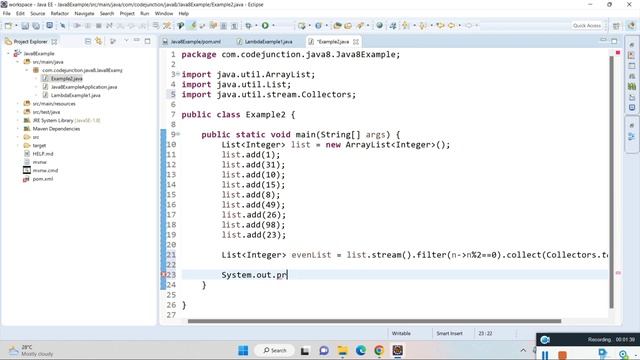The image size is (640, 360).
Task: Click the Open Perspective icon
Action: [x=616, y=26]
